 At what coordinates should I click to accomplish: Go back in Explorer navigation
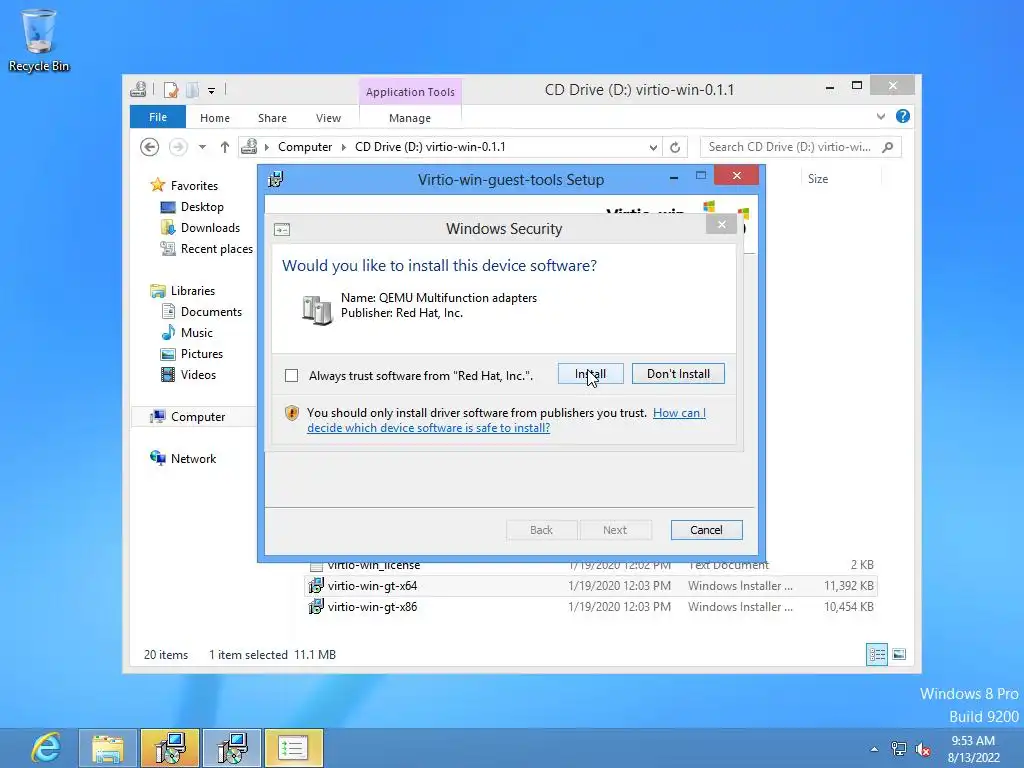[150, 147]
